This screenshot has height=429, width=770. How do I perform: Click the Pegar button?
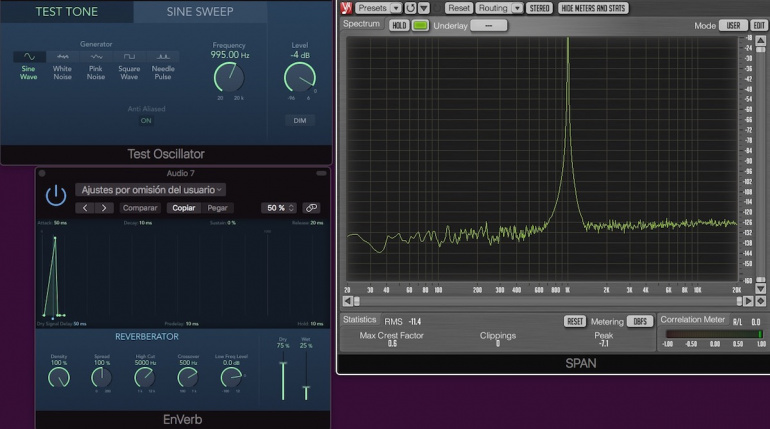(217, 208)
